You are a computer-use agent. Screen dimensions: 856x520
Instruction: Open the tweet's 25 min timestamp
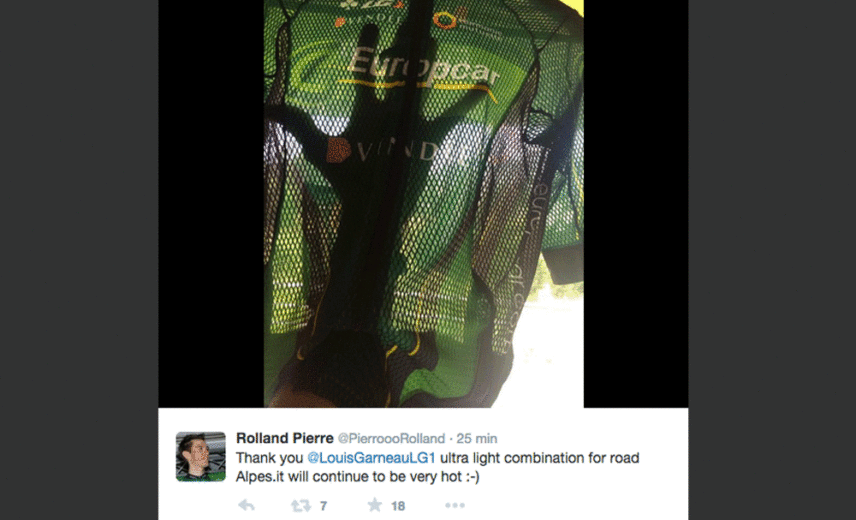click(x=477, y=439)
